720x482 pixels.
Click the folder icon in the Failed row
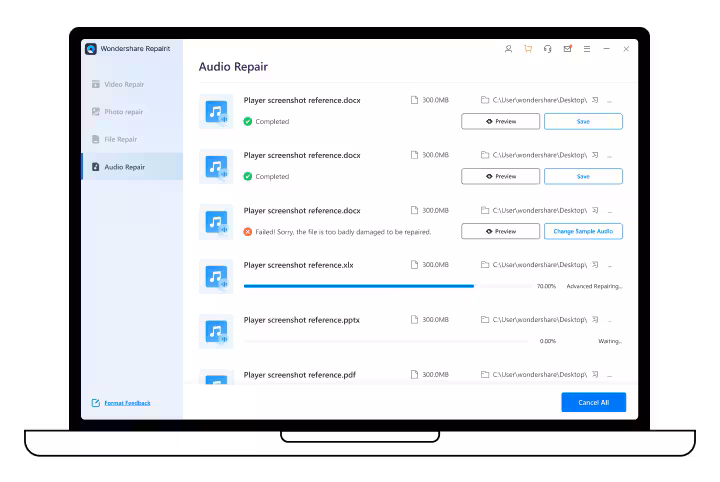(484, 210)
